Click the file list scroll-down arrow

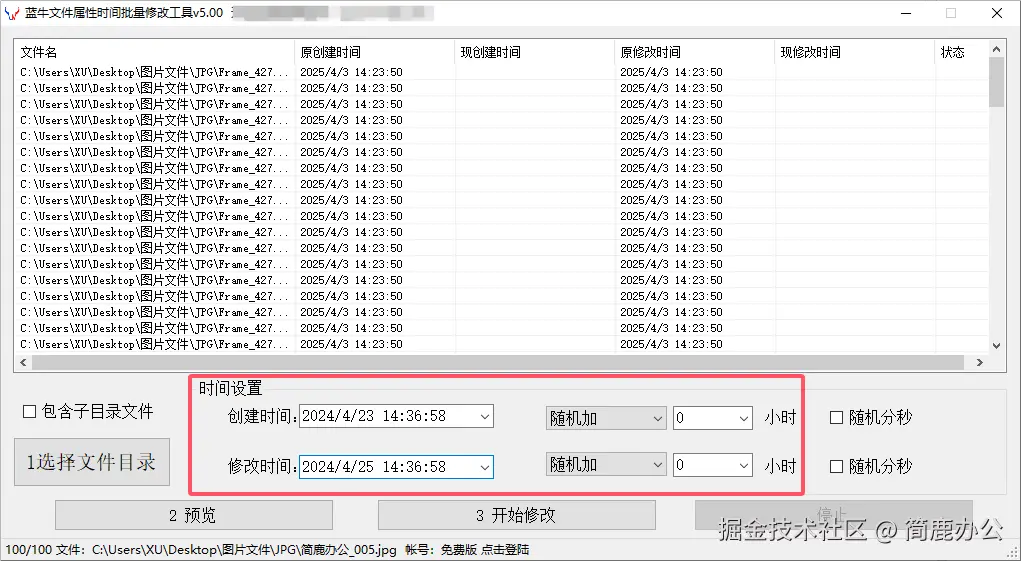(996, 346)
